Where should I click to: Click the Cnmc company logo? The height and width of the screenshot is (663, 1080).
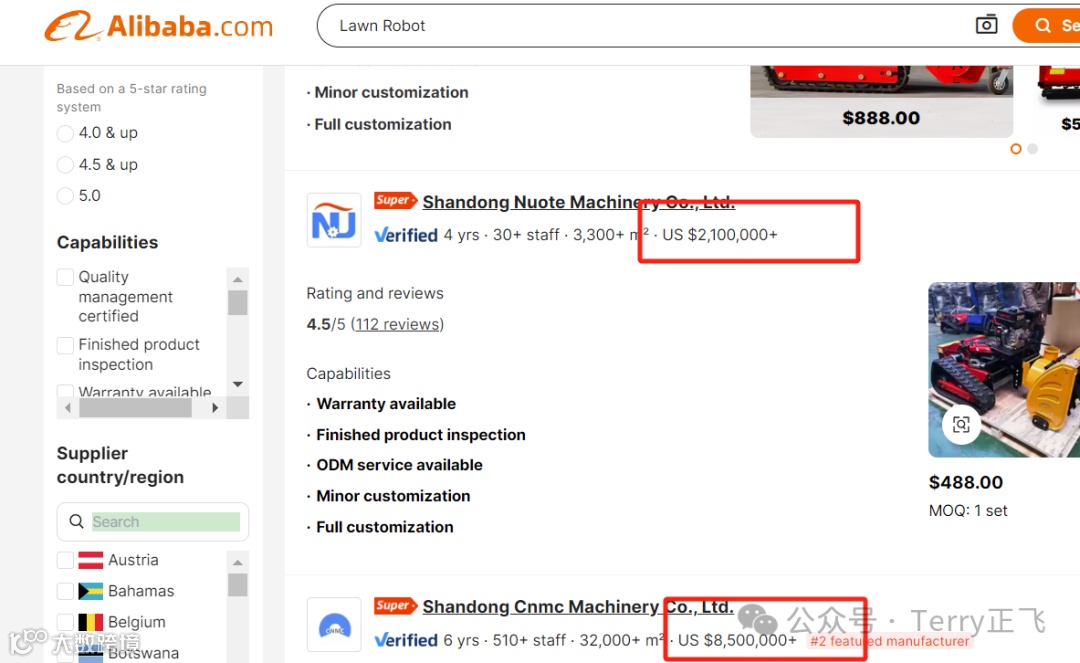coord(334,625)
